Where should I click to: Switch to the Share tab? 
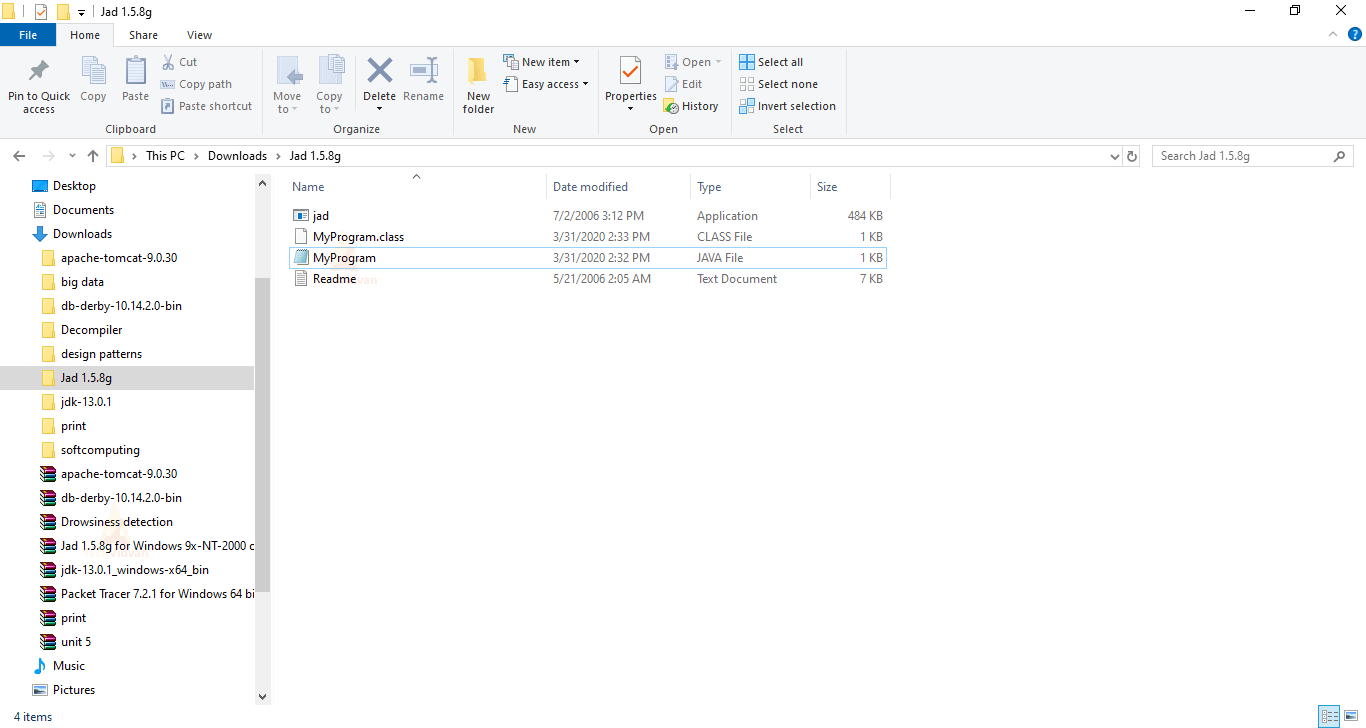tap(143, 35)
